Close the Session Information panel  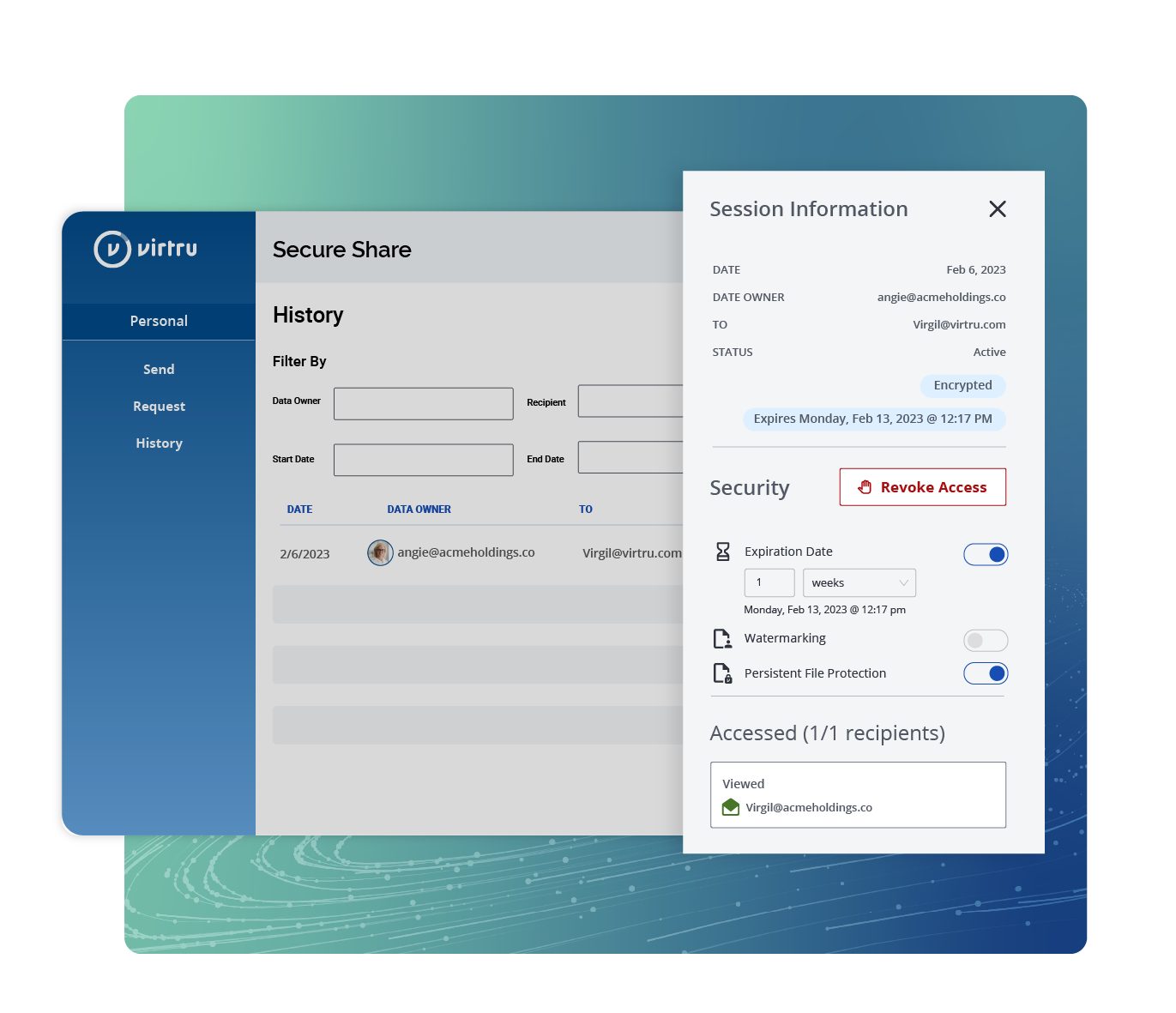coord(997,209)
